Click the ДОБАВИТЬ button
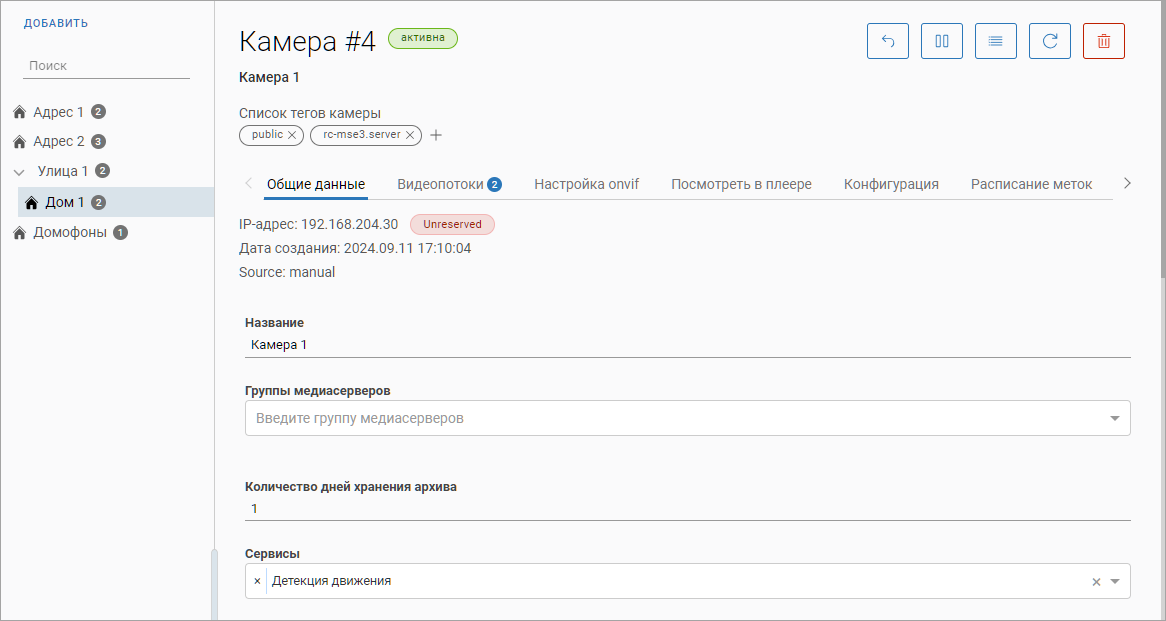The image size is (1166, 621). click(56, 23)
